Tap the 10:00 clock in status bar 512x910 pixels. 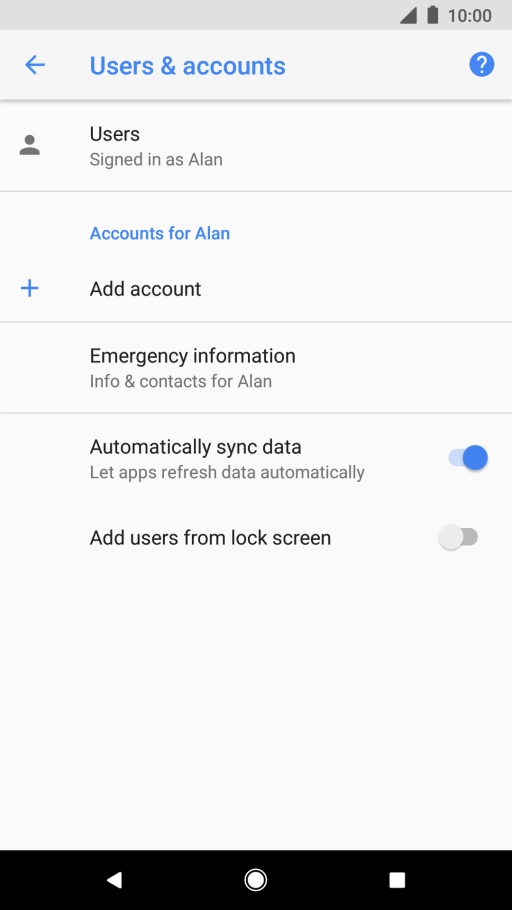click(470, 16)
